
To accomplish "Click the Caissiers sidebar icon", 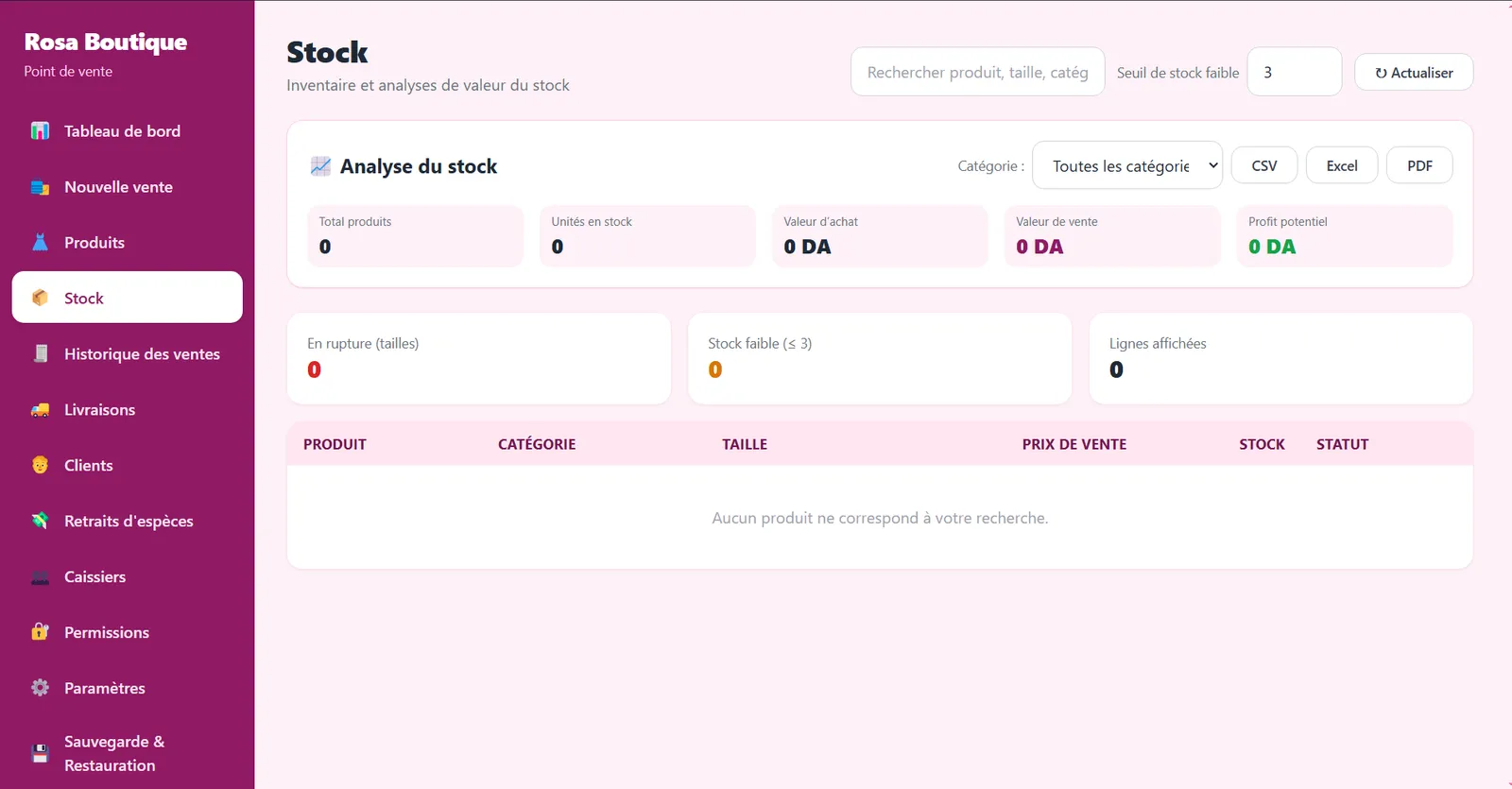I will point(40,577).
